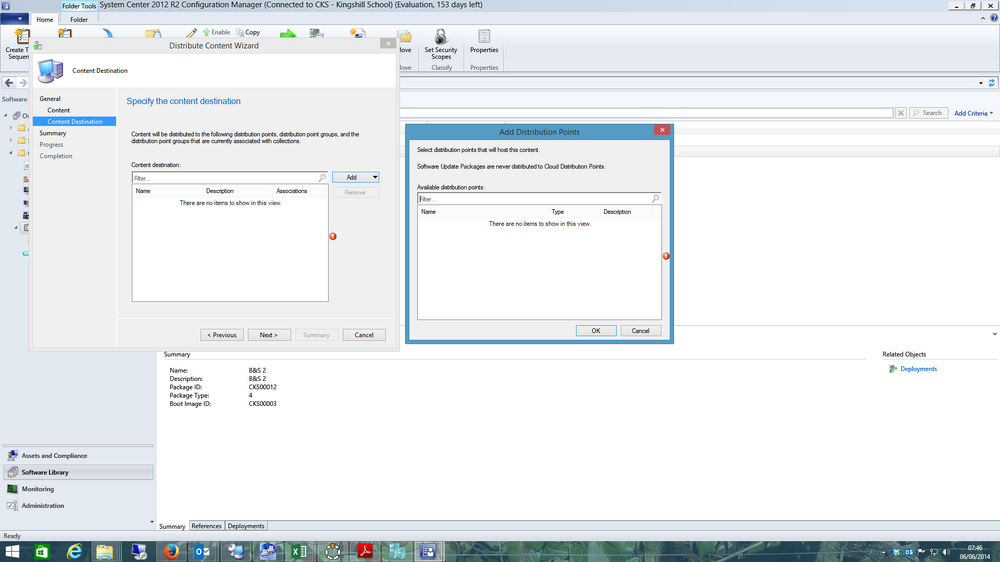Open the Properties ribbon icon
This screenshot has width=1000, height=562.
tap(484, 37)
